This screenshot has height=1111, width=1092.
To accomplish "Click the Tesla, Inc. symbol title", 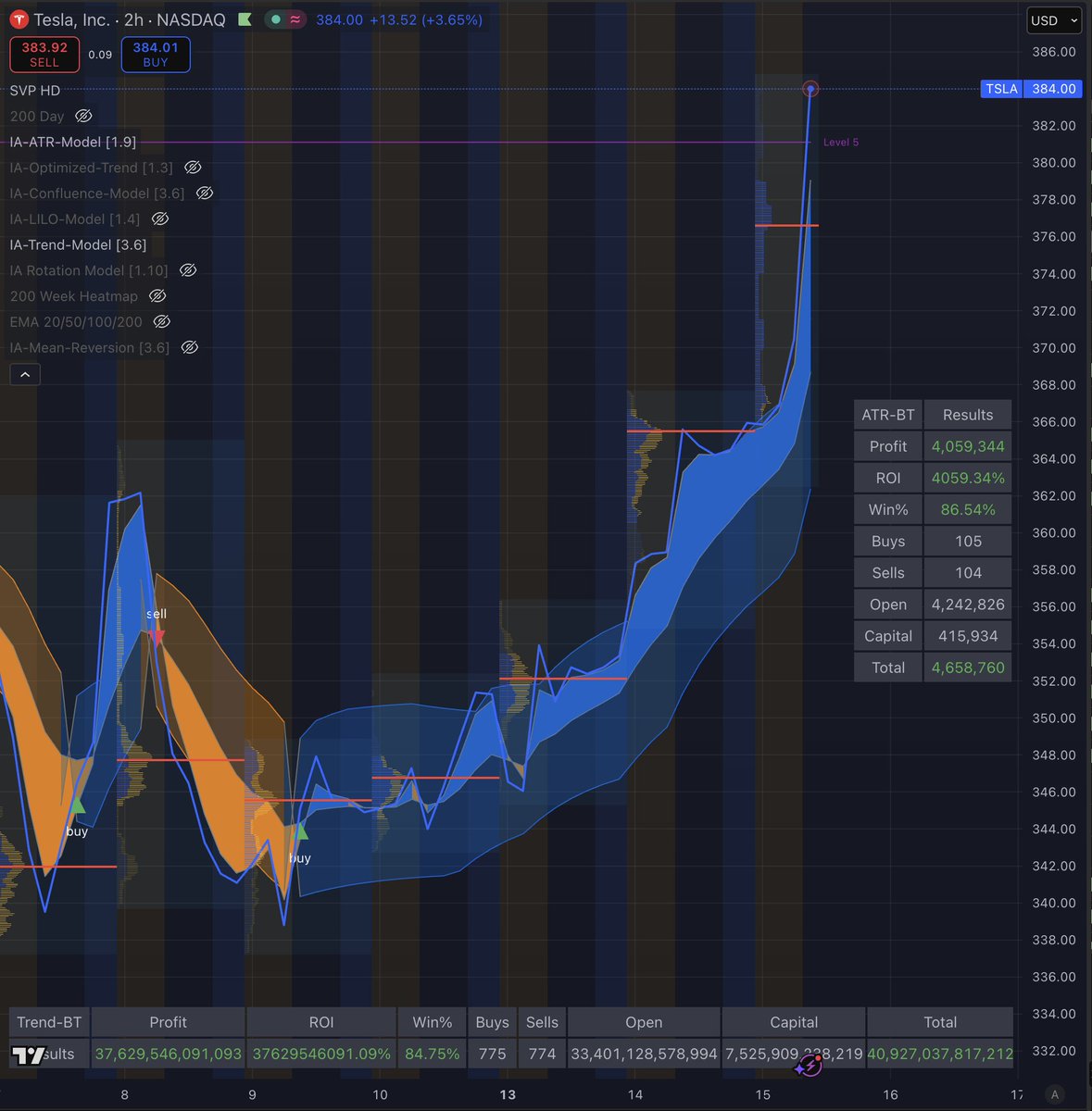I will (x=72, y=19).
